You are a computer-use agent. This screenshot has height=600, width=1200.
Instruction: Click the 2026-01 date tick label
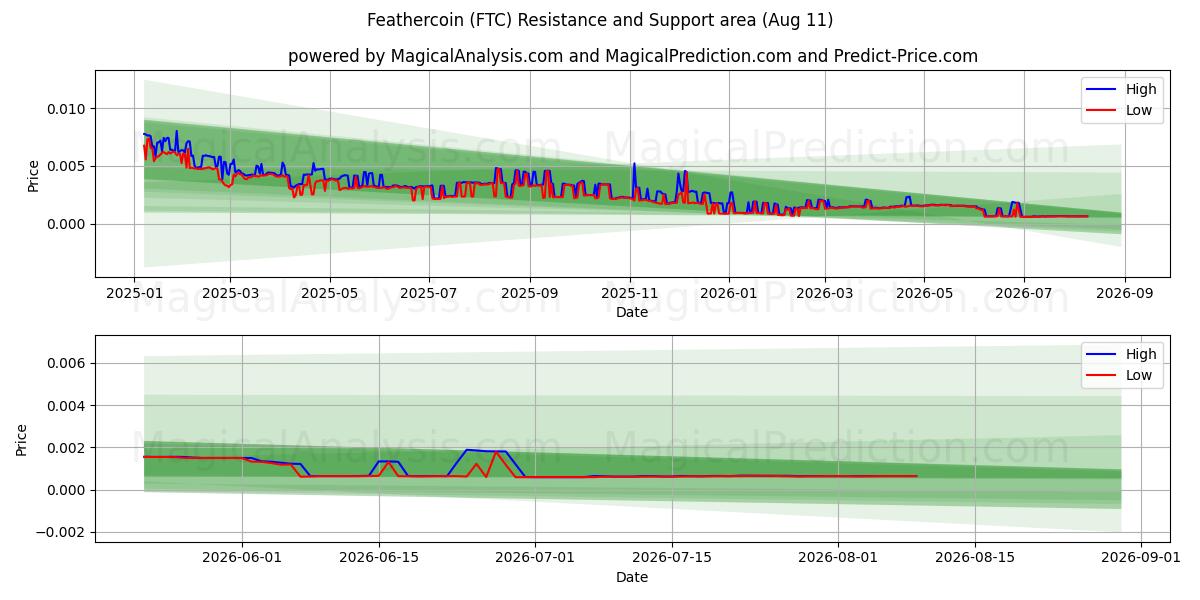[x=729, y=293]
